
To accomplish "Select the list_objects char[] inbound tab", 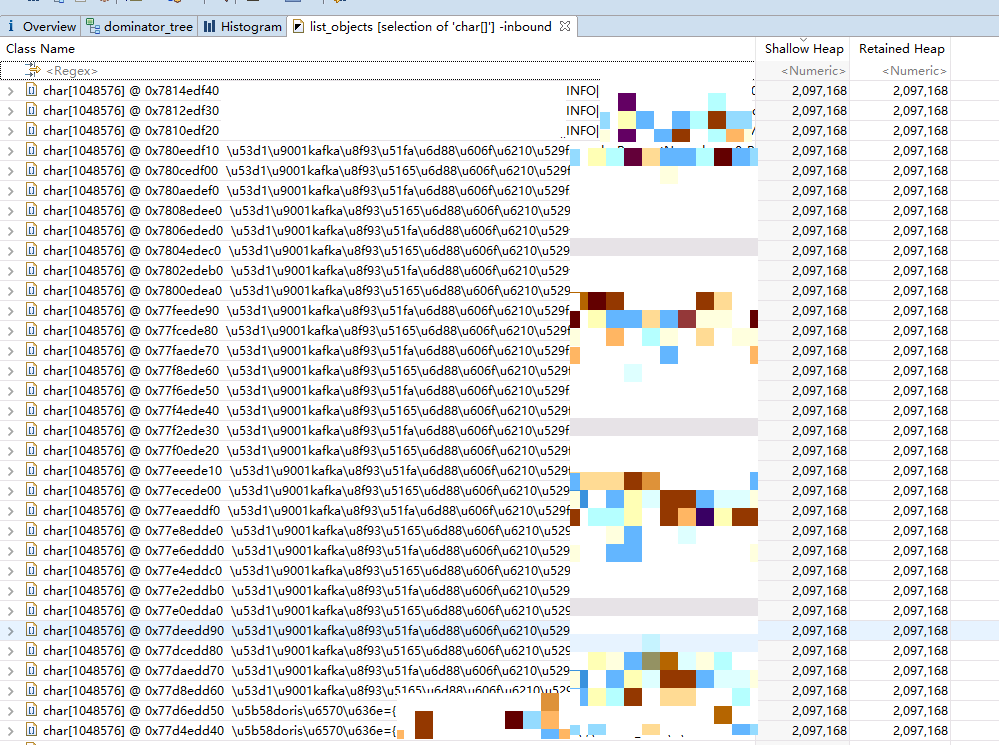I will (x=431, y=27).
